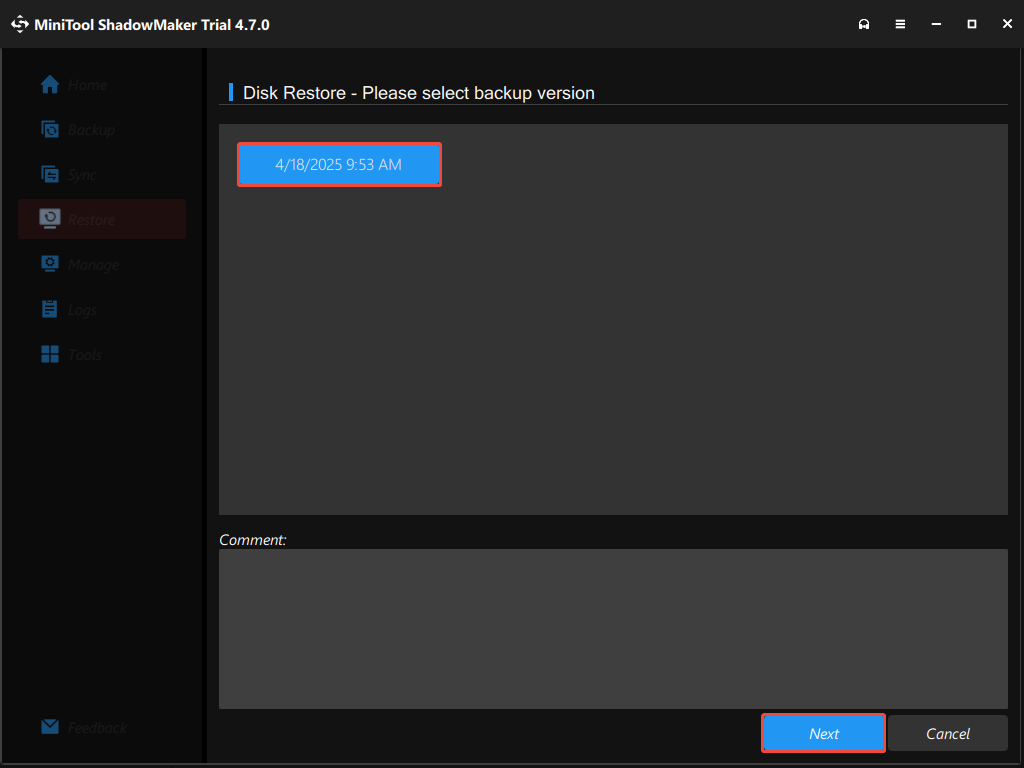Switch to the Logs label in sidebar

click(x=82, y=310)
